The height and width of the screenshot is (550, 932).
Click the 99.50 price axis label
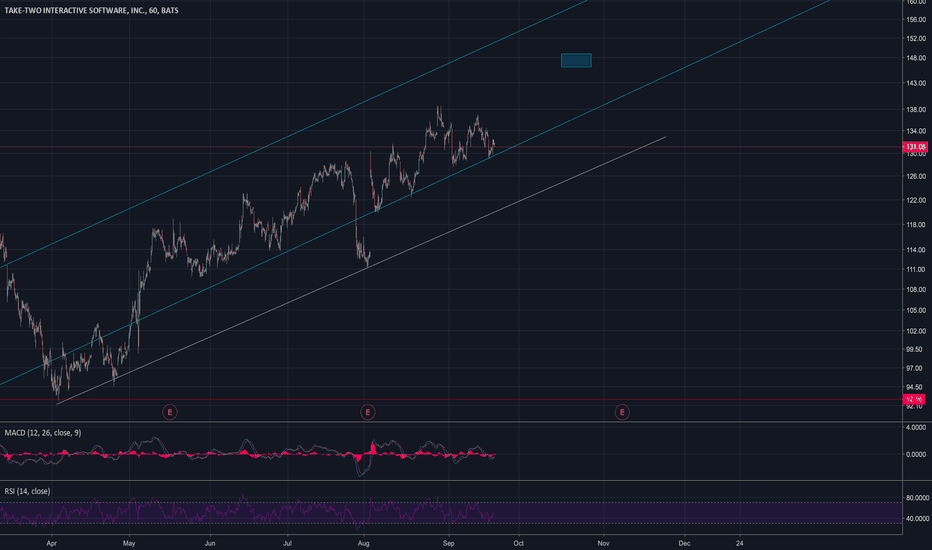pyautogui.click(x=914, y=350)
